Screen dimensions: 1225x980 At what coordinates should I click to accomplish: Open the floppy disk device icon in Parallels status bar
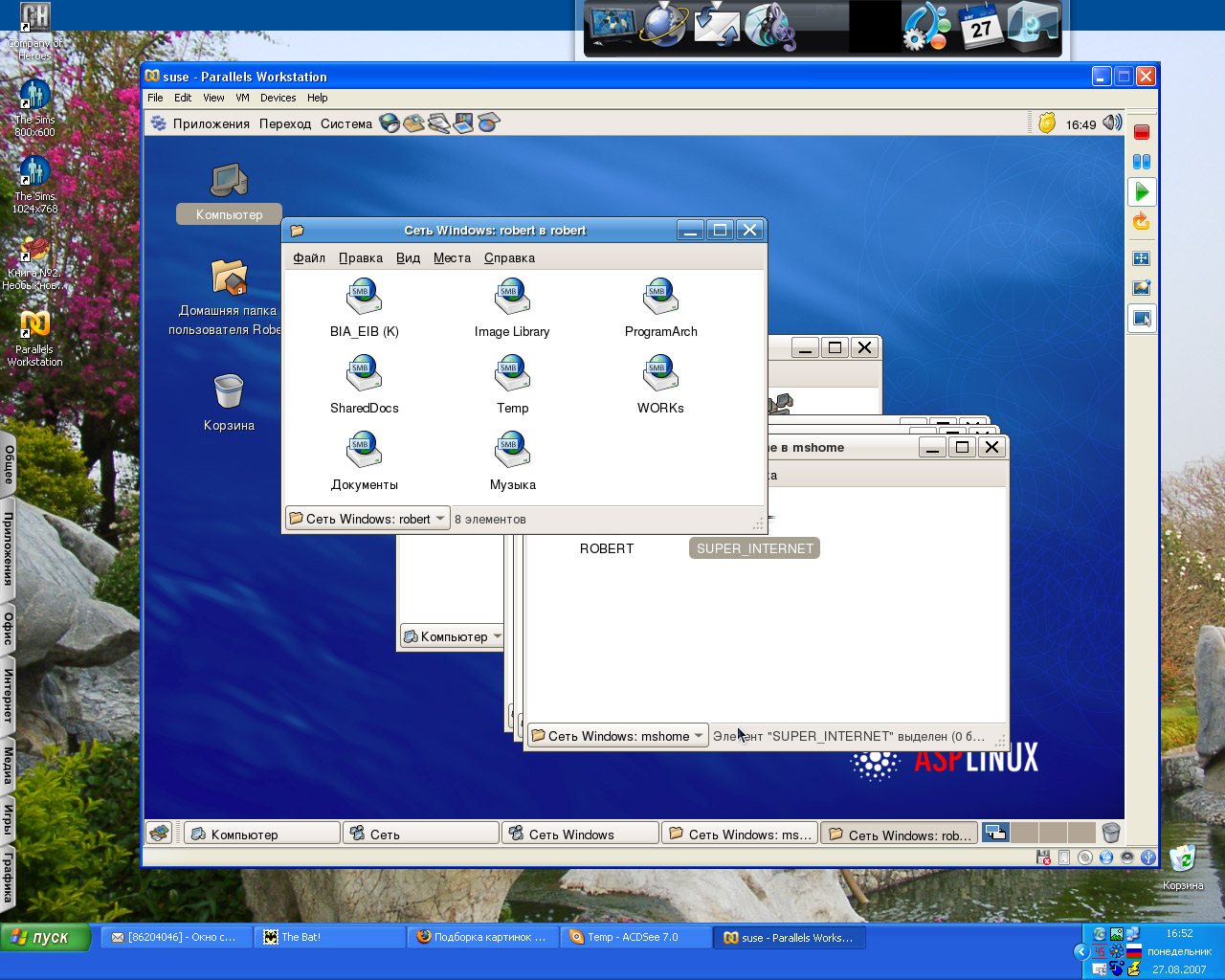[x=1043, y=857]
